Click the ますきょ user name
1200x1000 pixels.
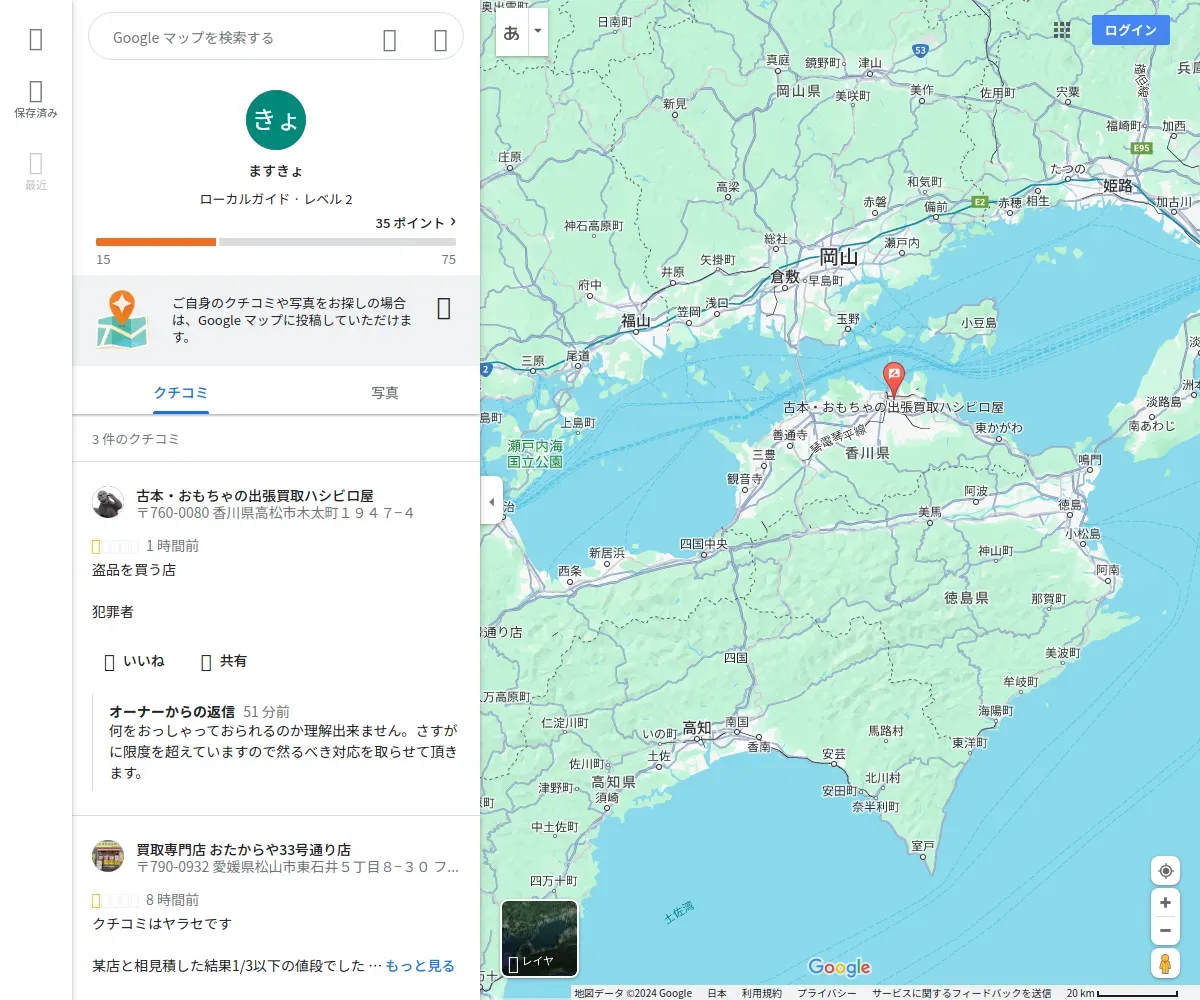pos(276,171)
